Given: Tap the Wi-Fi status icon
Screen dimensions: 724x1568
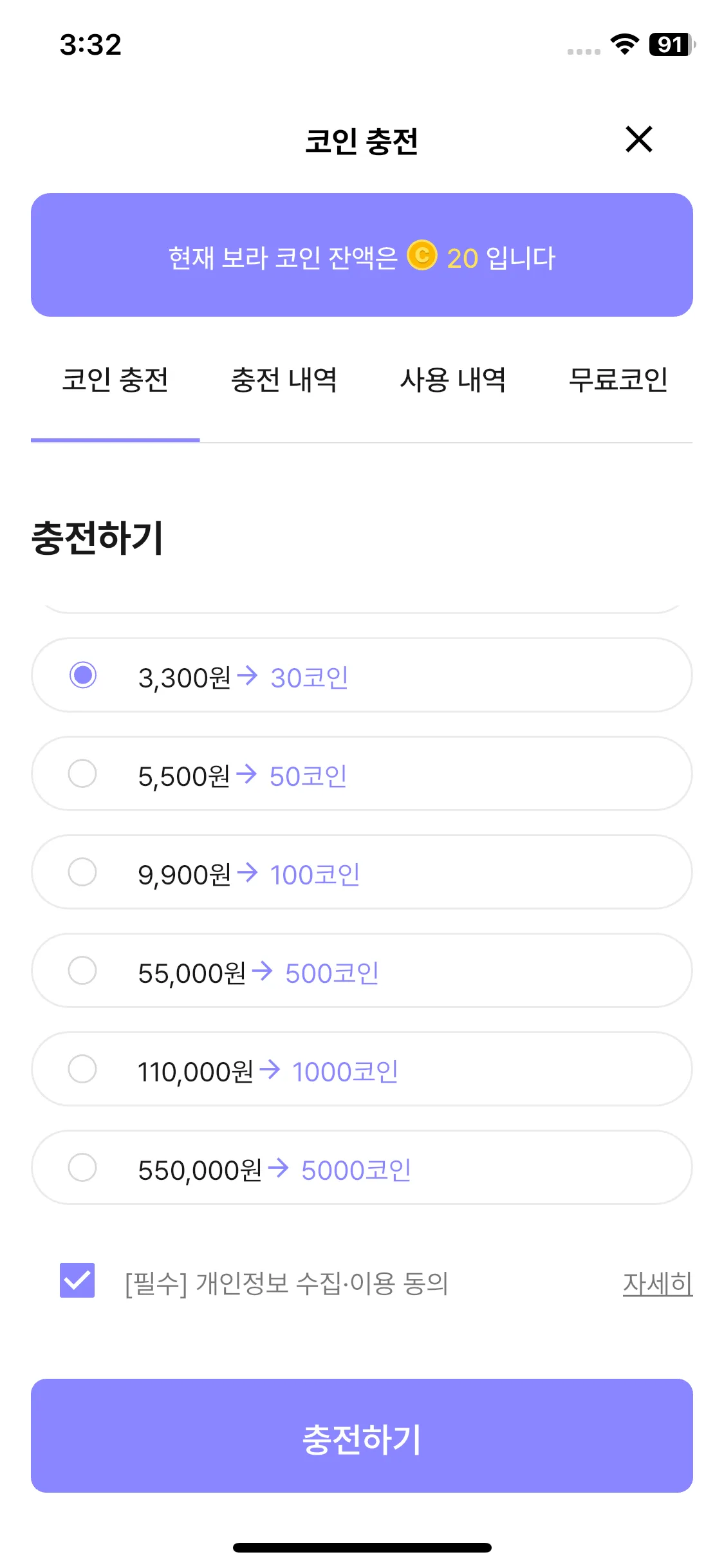Looking at the screenshot, I should tap(624, 44).
